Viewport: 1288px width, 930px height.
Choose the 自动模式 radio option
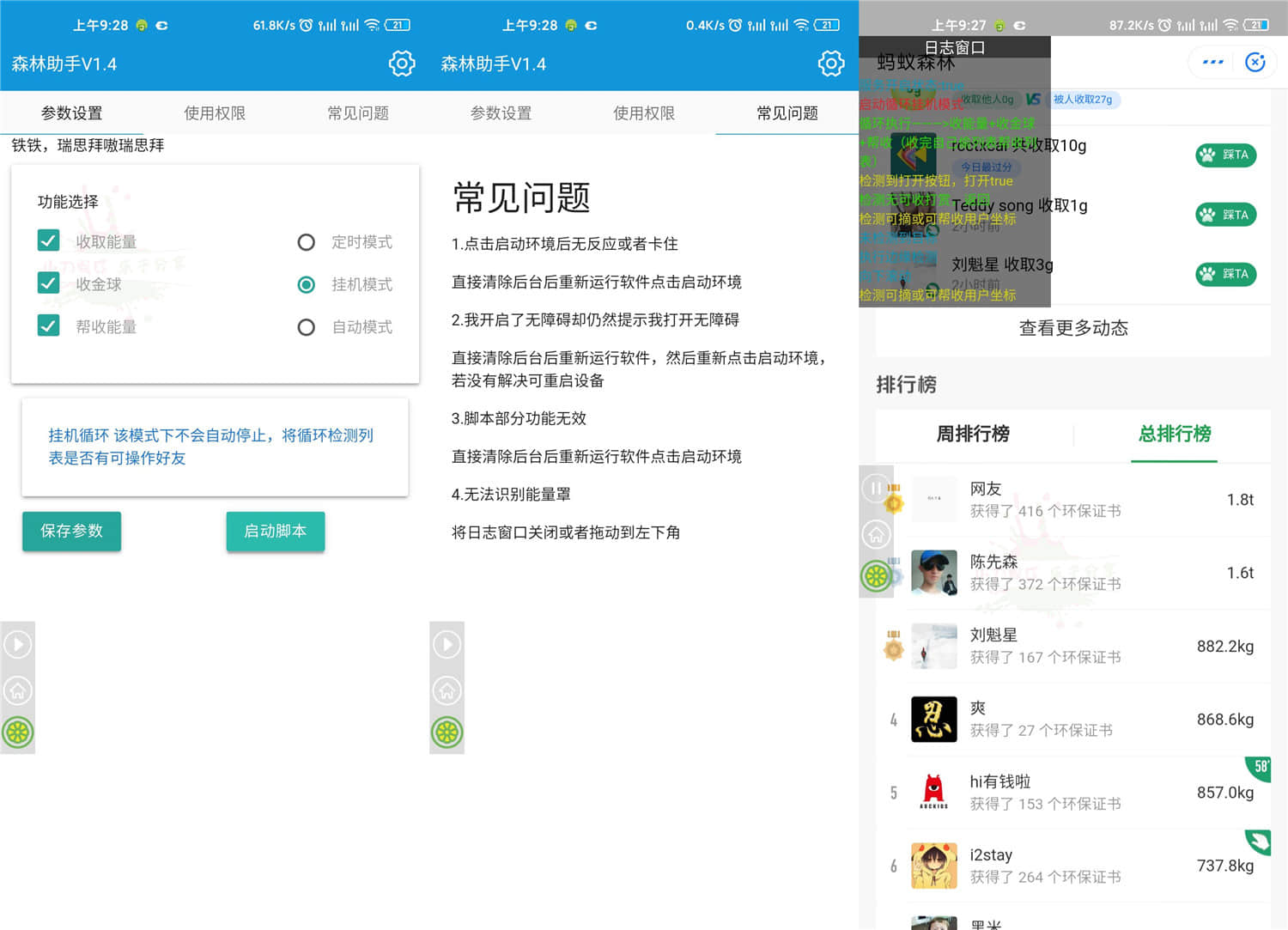point(307,327)
